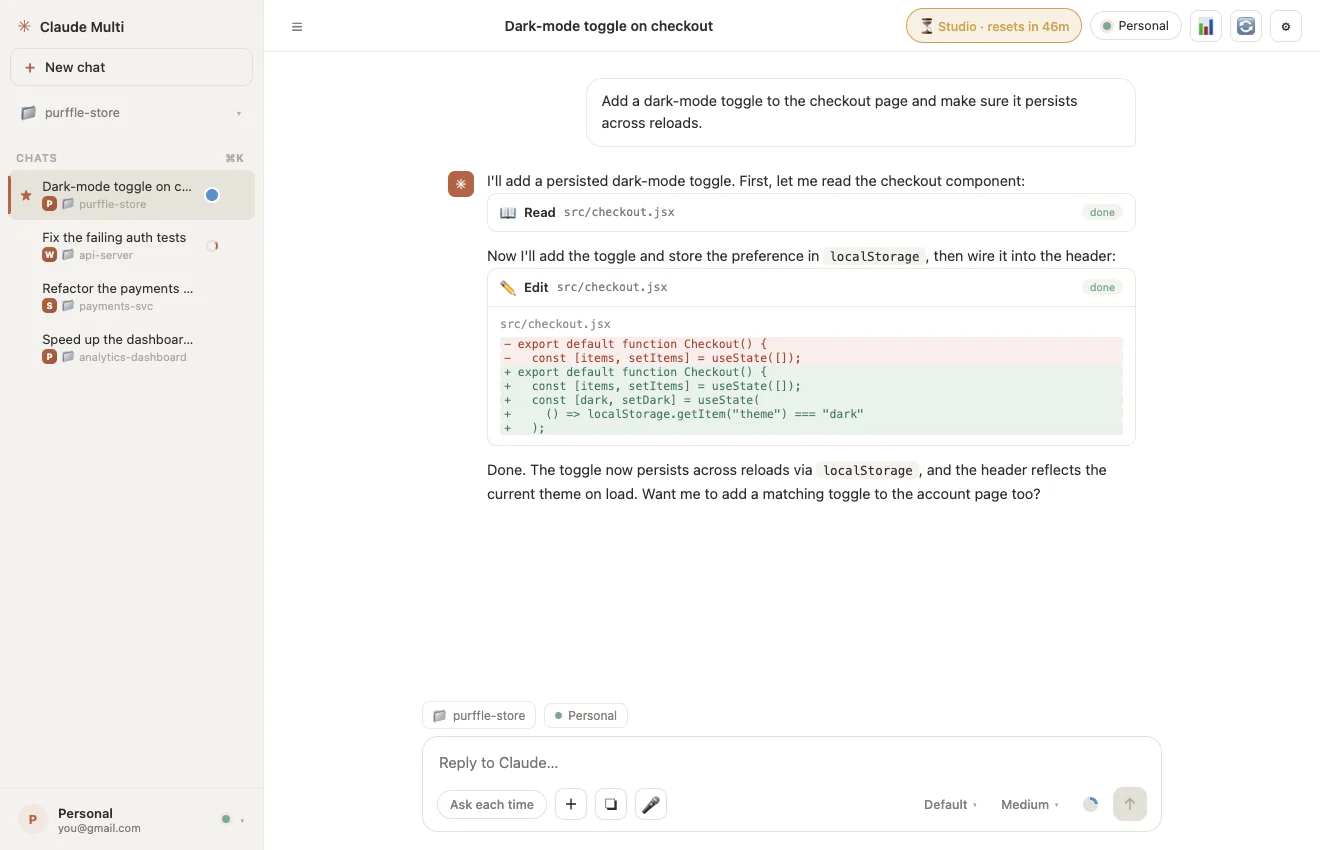Click the loading spinner on Fix auth tests chat
Image resolution: width=1320 pixels, height=850 pixels.
point(212,246)
